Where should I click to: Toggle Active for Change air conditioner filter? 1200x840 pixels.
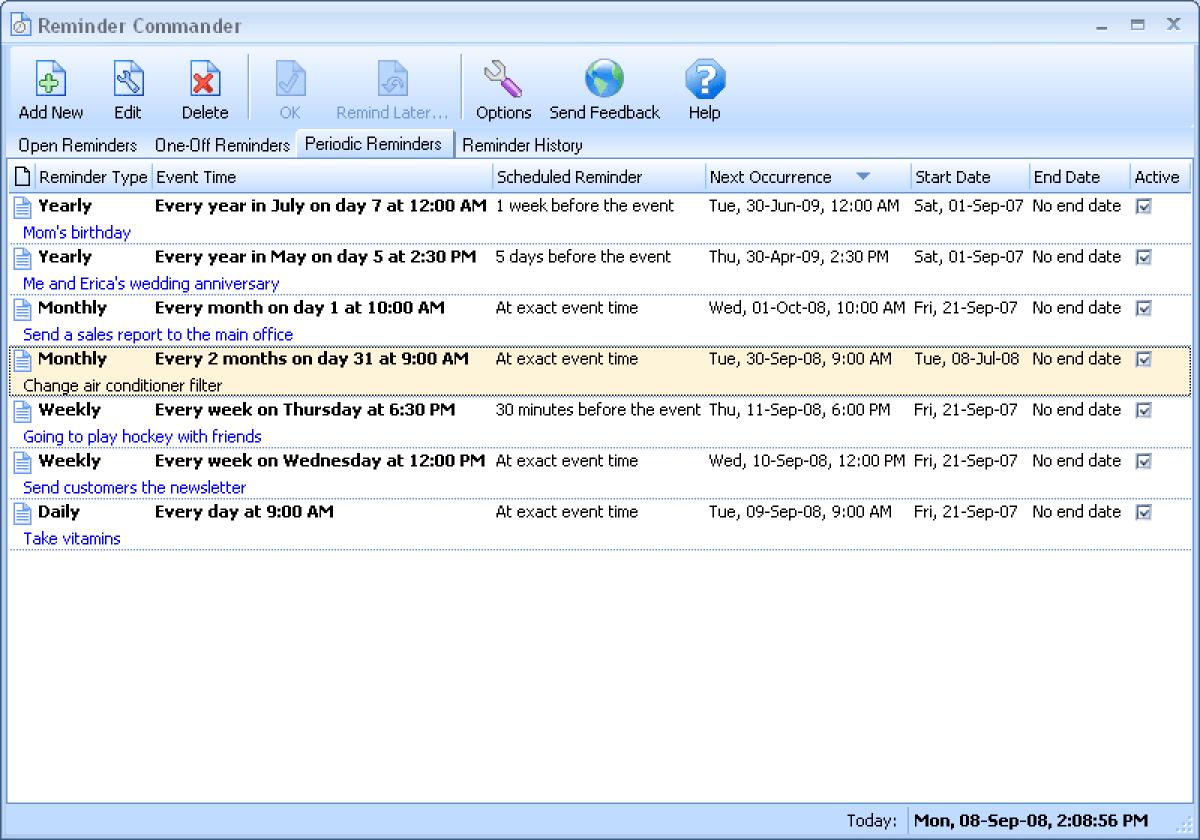(x=1143, y=359)
